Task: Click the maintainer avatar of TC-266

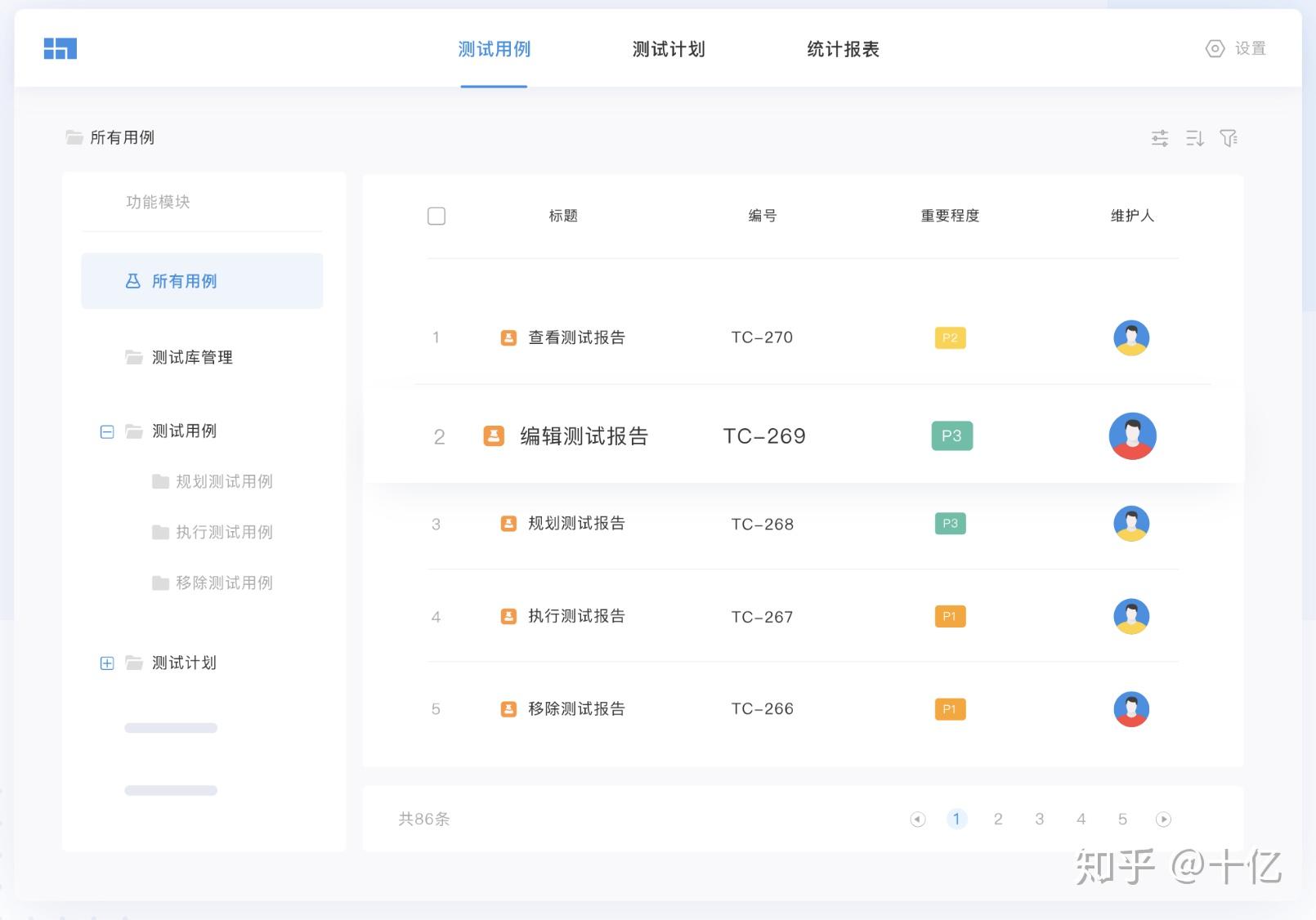Action: click(1131, 708)
